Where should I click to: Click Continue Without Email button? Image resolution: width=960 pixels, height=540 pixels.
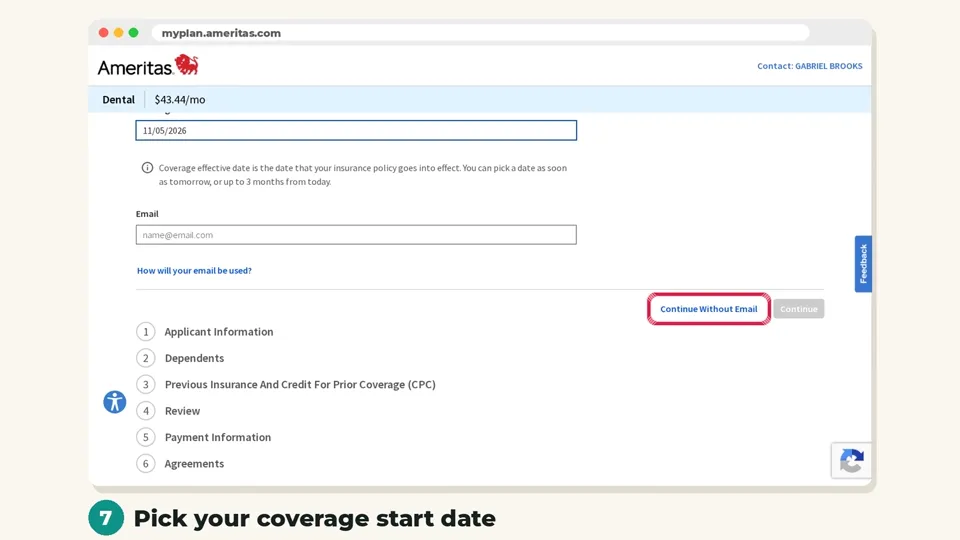click(x=708, y=309)
